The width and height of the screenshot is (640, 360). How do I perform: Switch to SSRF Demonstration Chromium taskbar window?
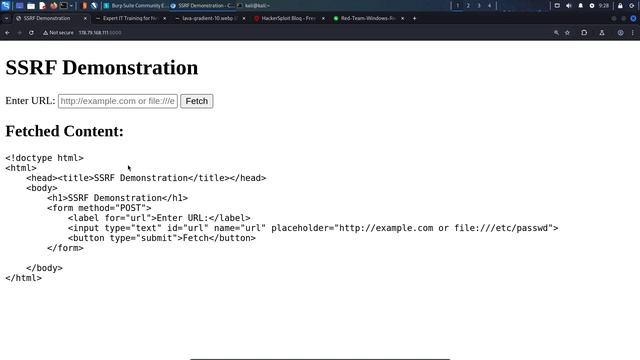202,6
